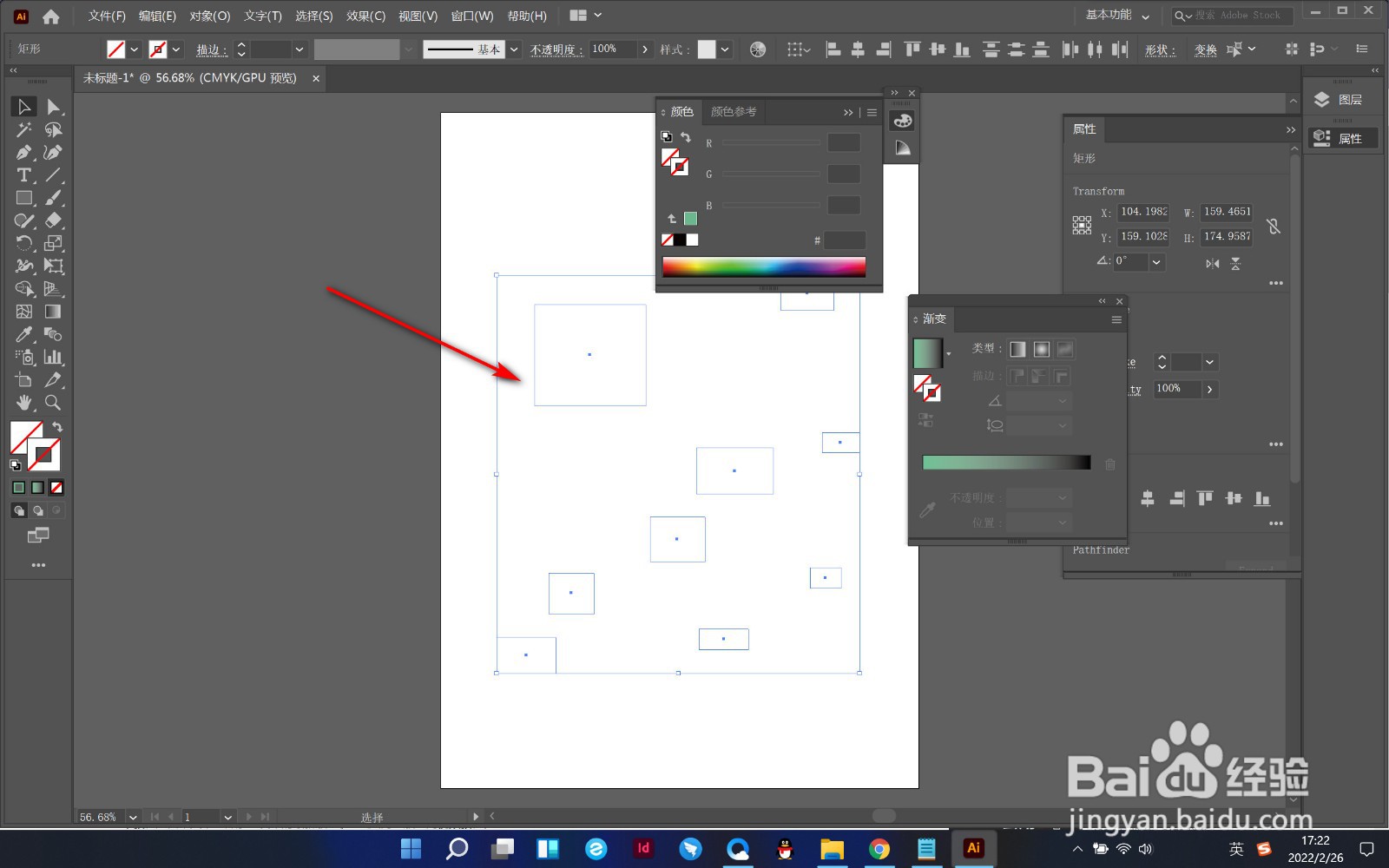Select the Direct Selection tool
1389x868 pixels.
pyautogui.click(x=53, y=107)
